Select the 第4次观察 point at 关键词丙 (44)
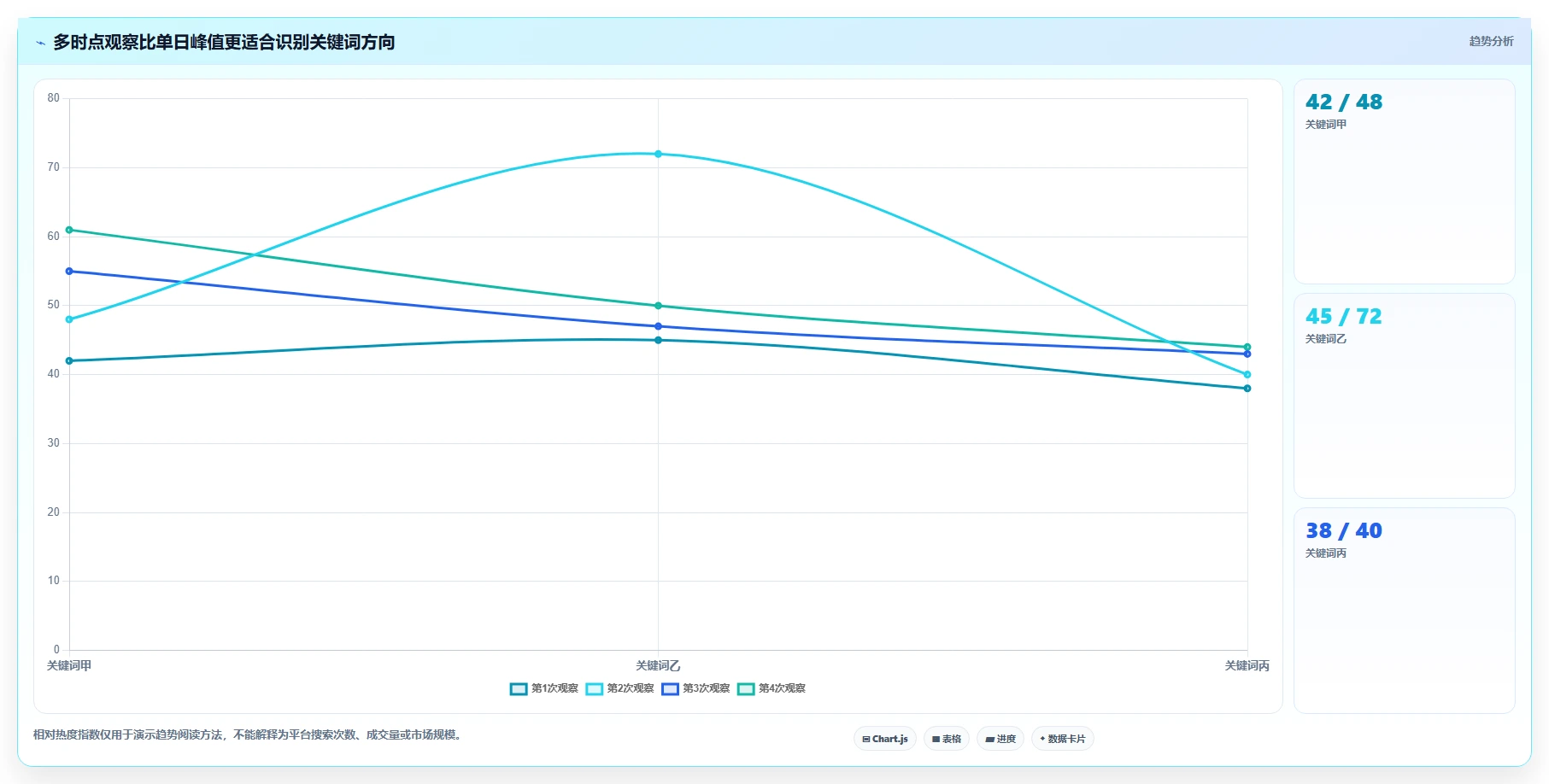The image size is (1549, 784). 1247,347
